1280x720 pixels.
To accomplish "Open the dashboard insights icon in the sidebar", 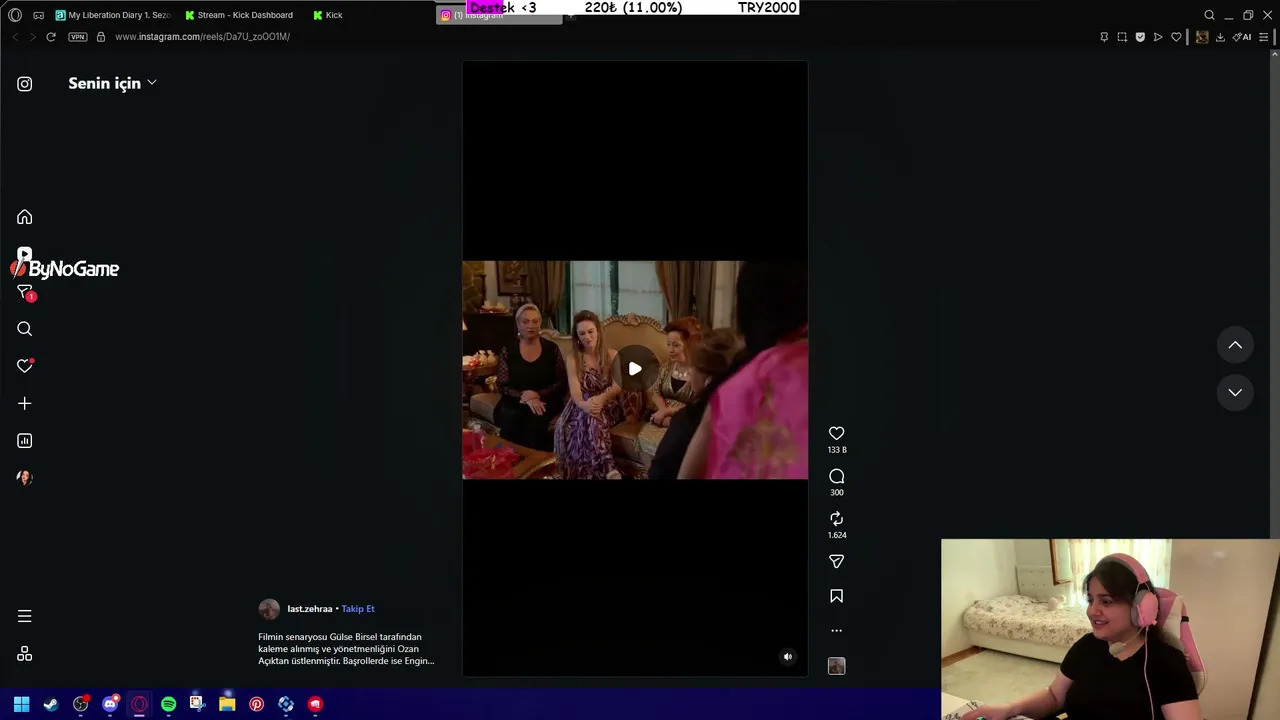I will [25, 441].
